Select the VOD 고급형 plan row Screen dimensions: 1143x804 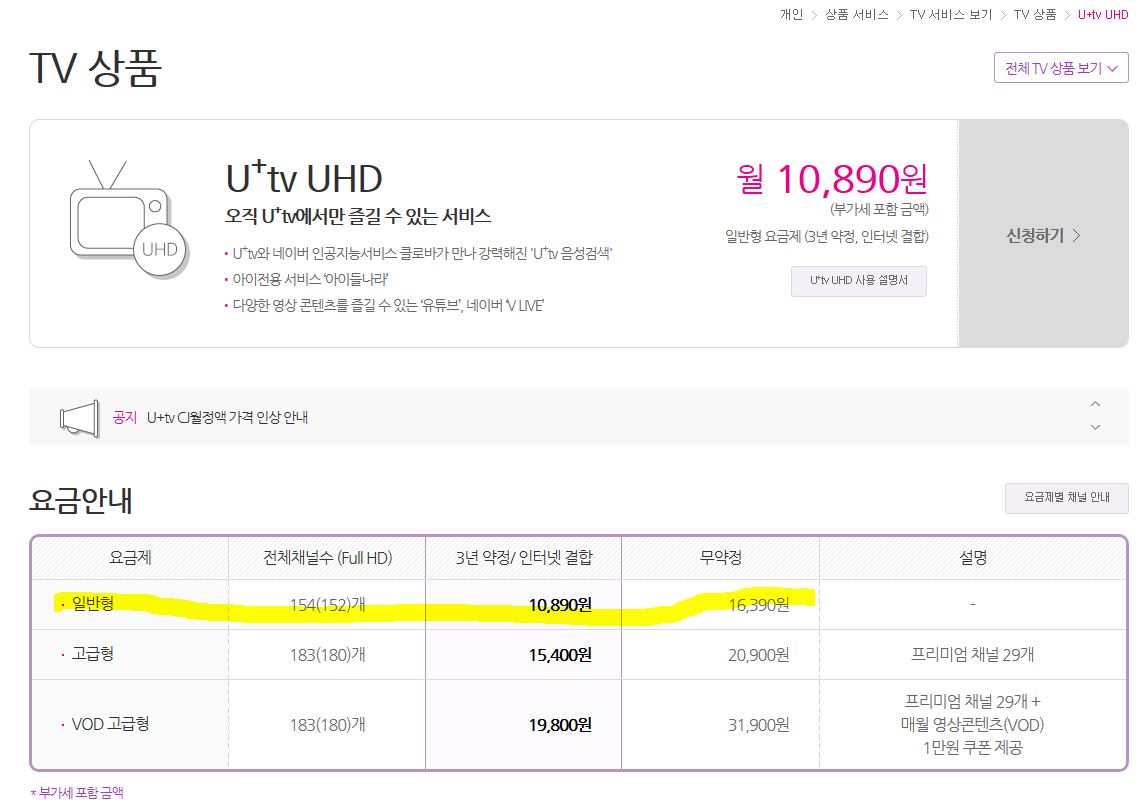[110, 724]
